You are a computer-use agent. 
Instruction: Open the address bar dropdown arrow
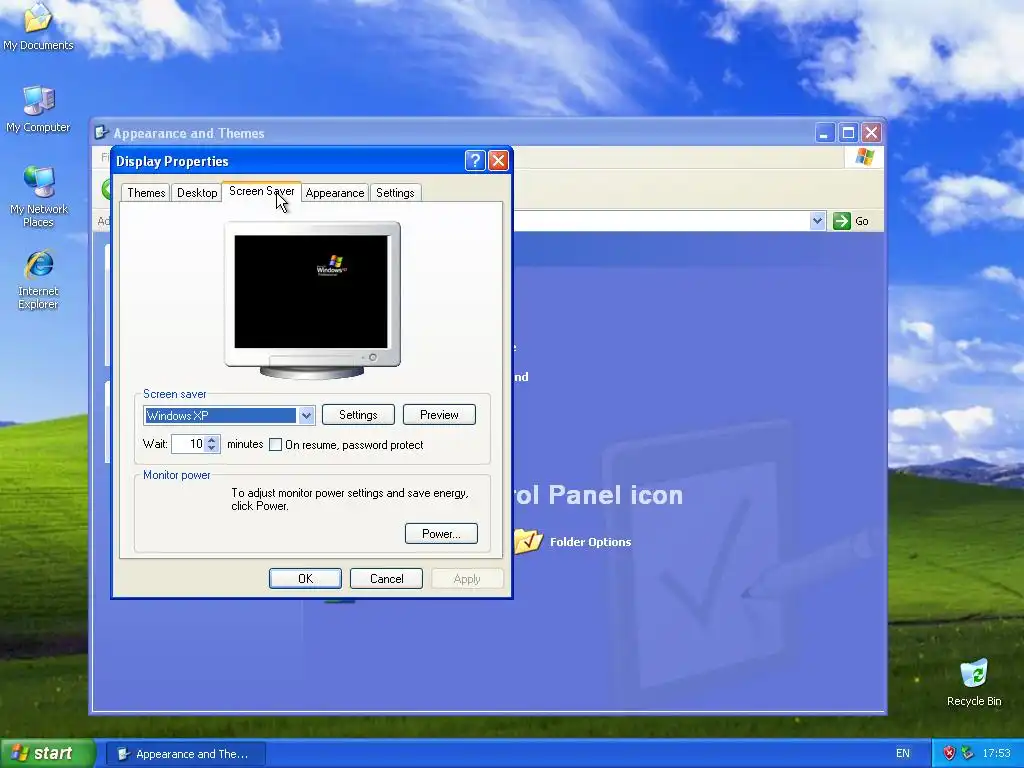[x=817, y=221]
